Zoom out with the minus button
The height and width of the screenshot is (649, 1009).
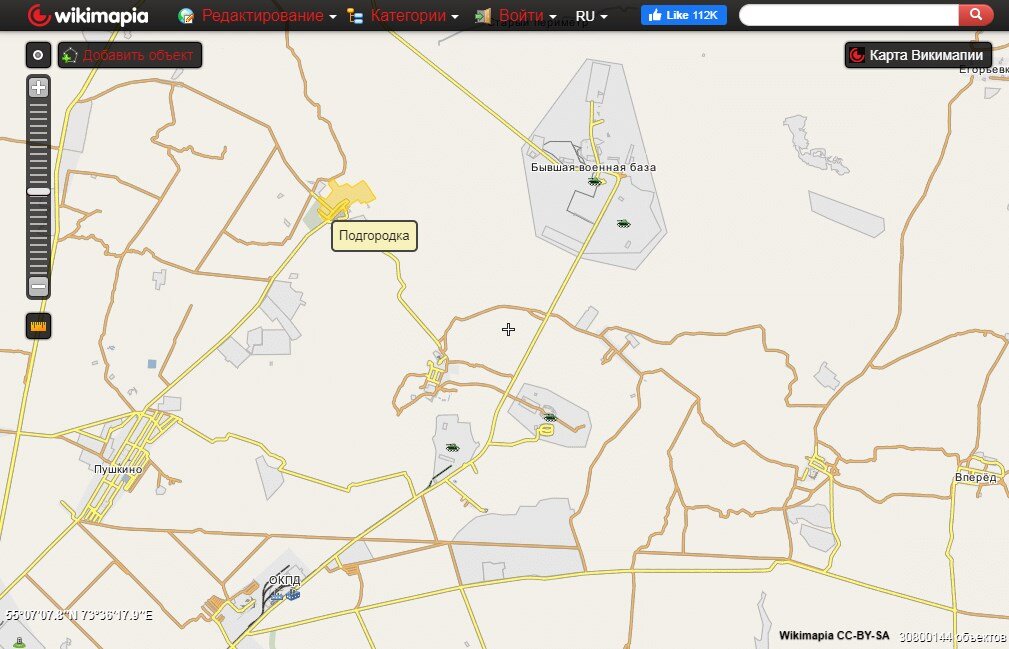tap(38, 286)
